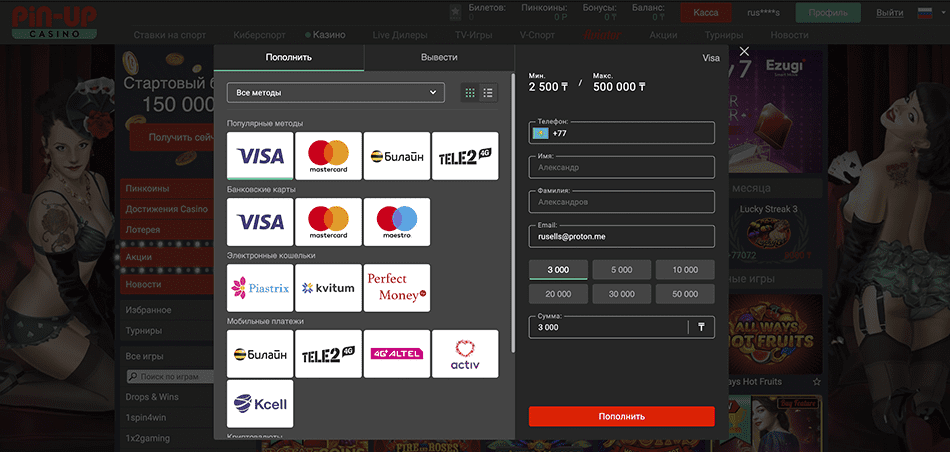Select Activ mobile payment
950x452 pixels.
coord(465,354)
